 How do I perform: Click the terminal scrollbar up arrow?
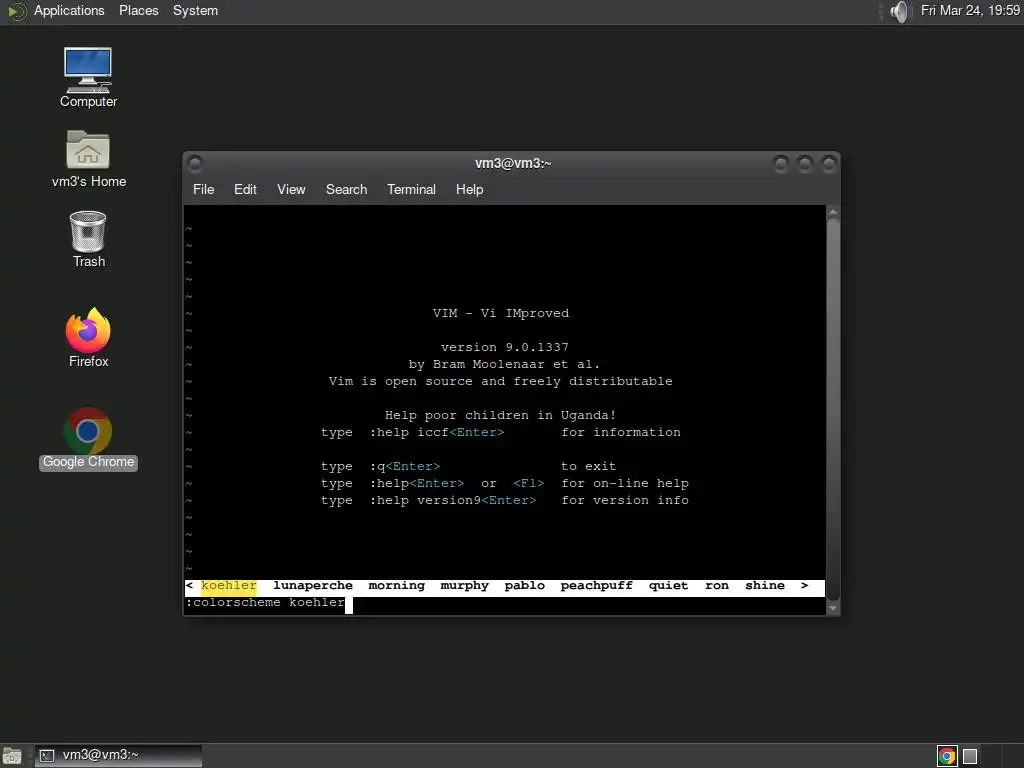[833, 212]
